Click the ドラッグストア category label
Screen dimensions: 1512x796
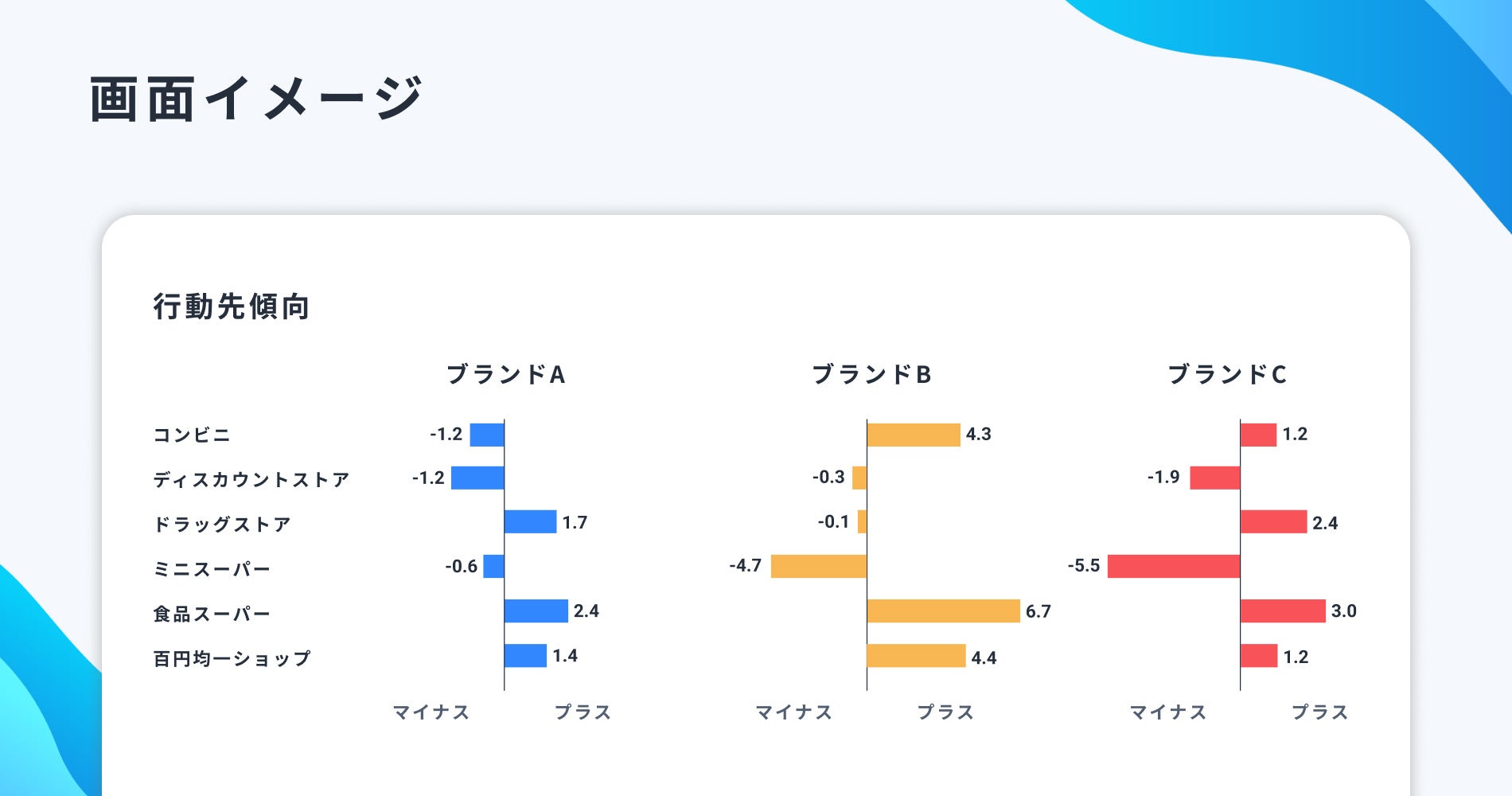(x=222, y=525)
